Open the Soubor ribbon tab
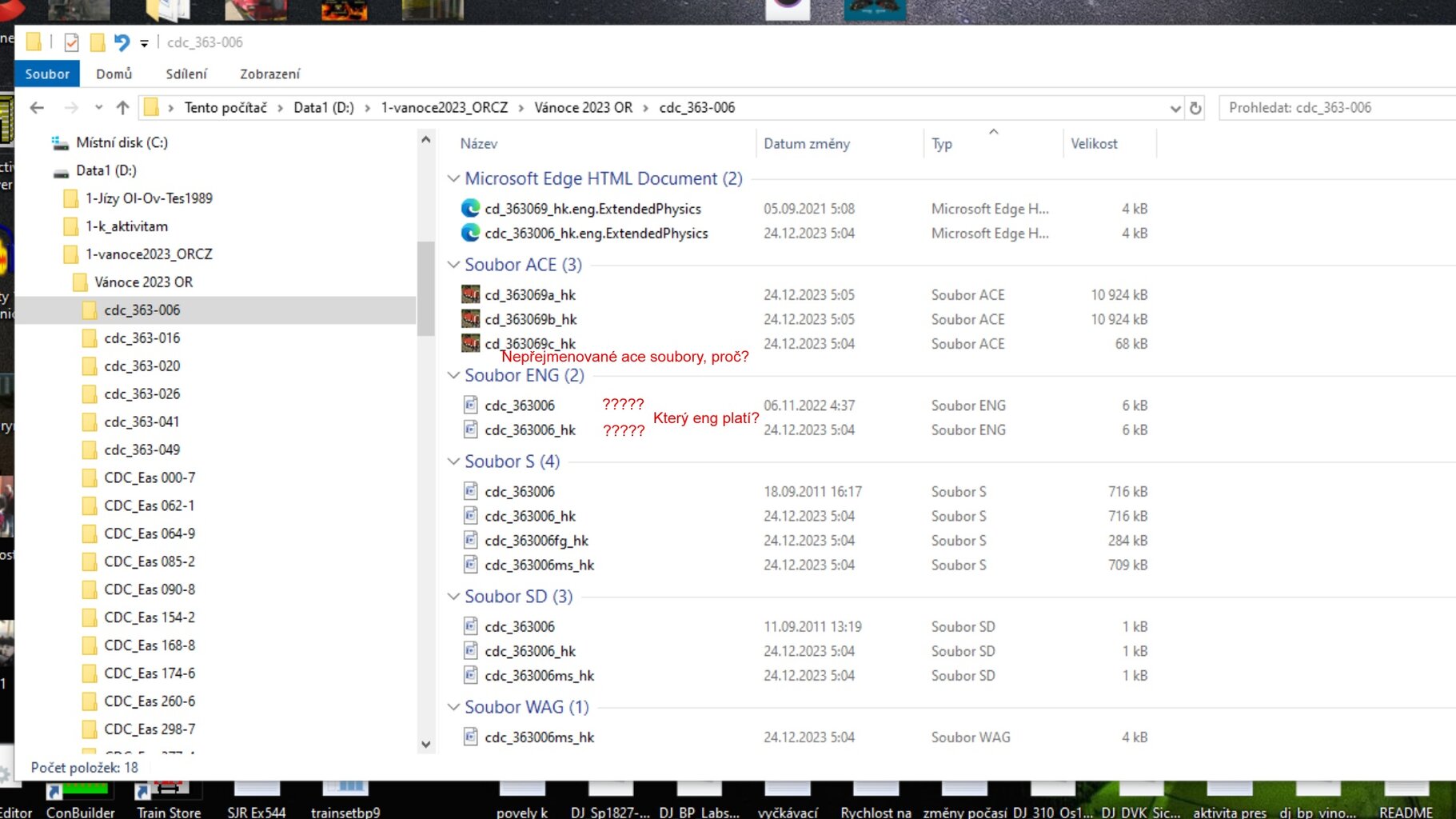 coord(47,74)
